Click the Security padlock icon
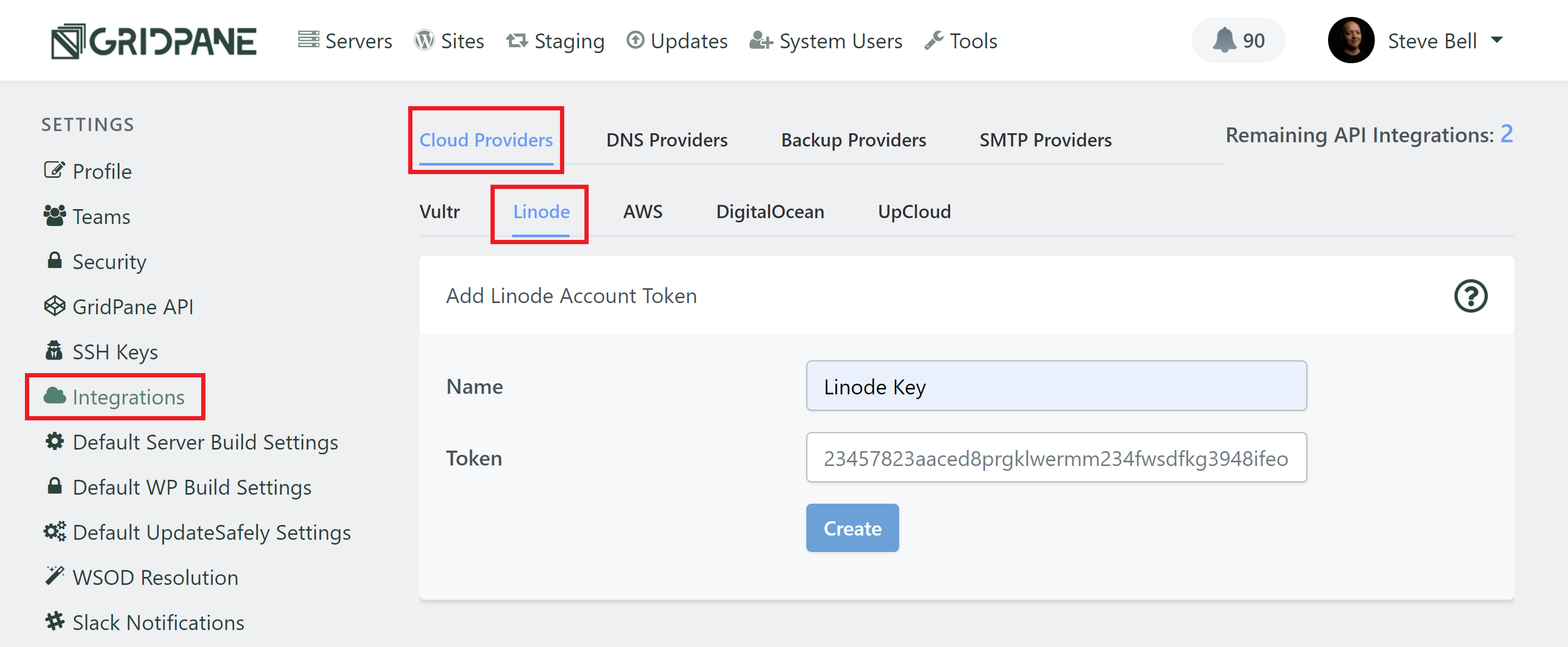 pyautogui.click(x=54, y=260)
